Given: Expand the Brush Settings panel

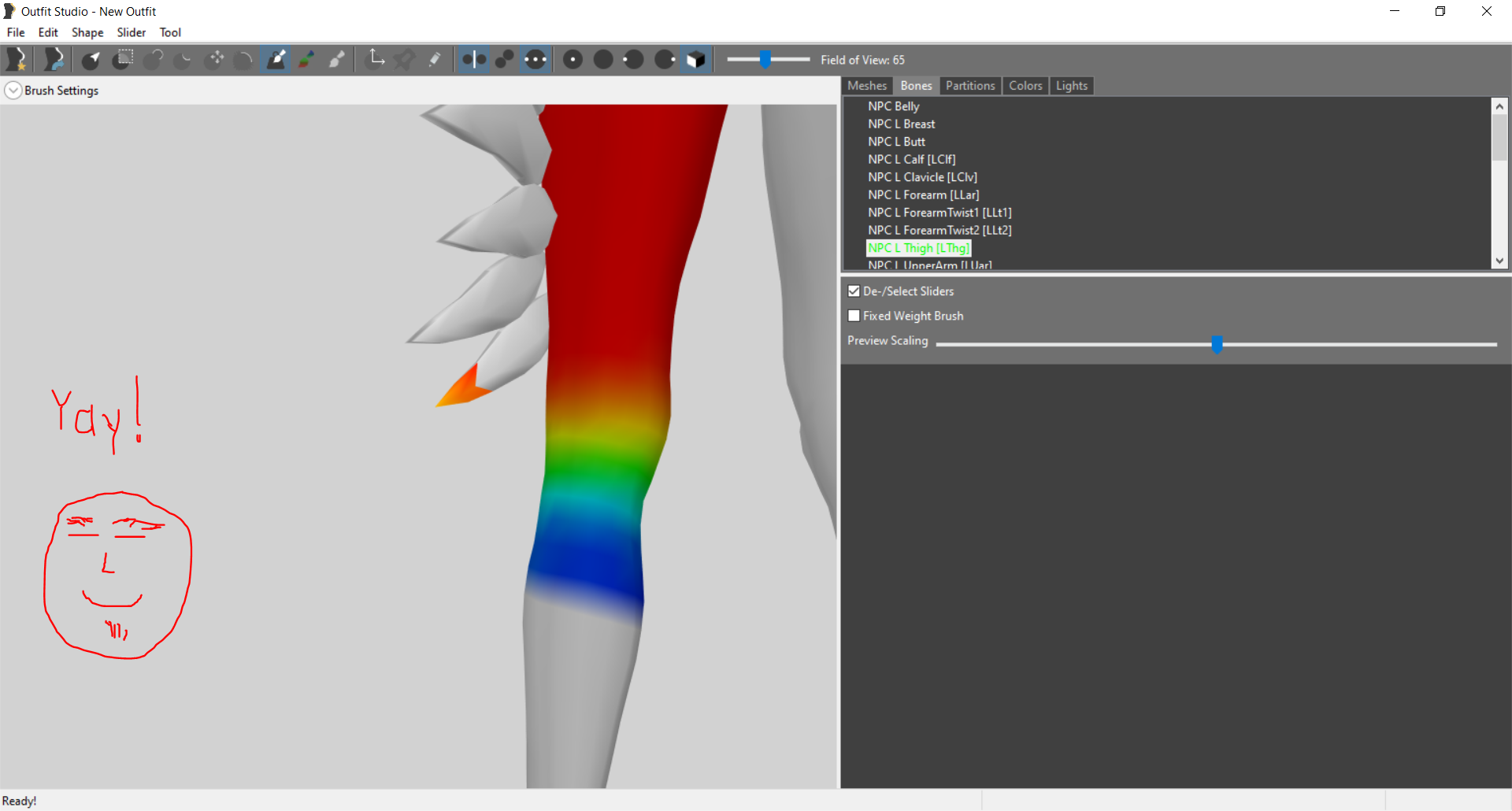Looking at the screenshot, I should tap(13, 91).
